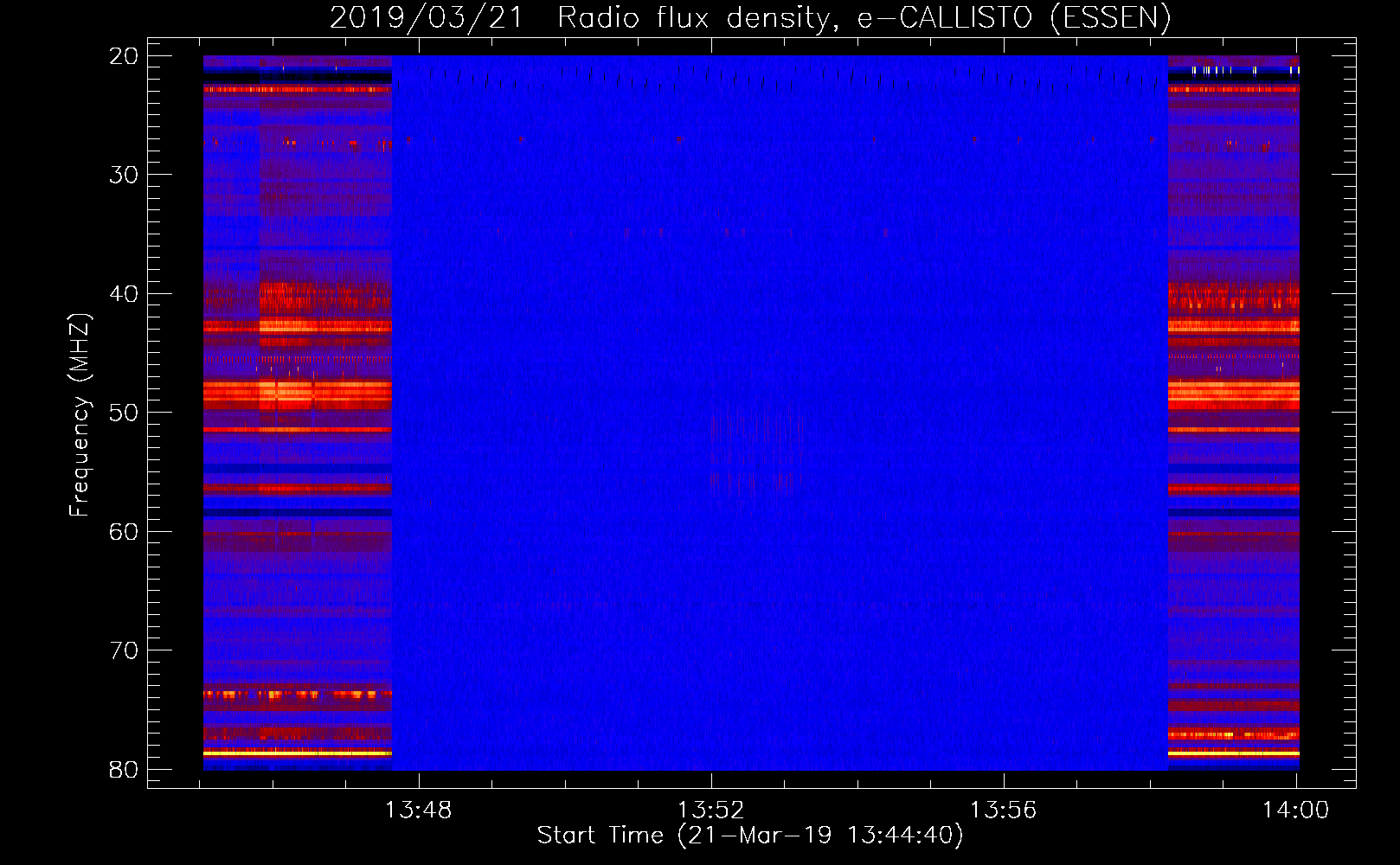Click the 50 frequency axis label
Screen dimensions: 1400x865
(124, 413)
